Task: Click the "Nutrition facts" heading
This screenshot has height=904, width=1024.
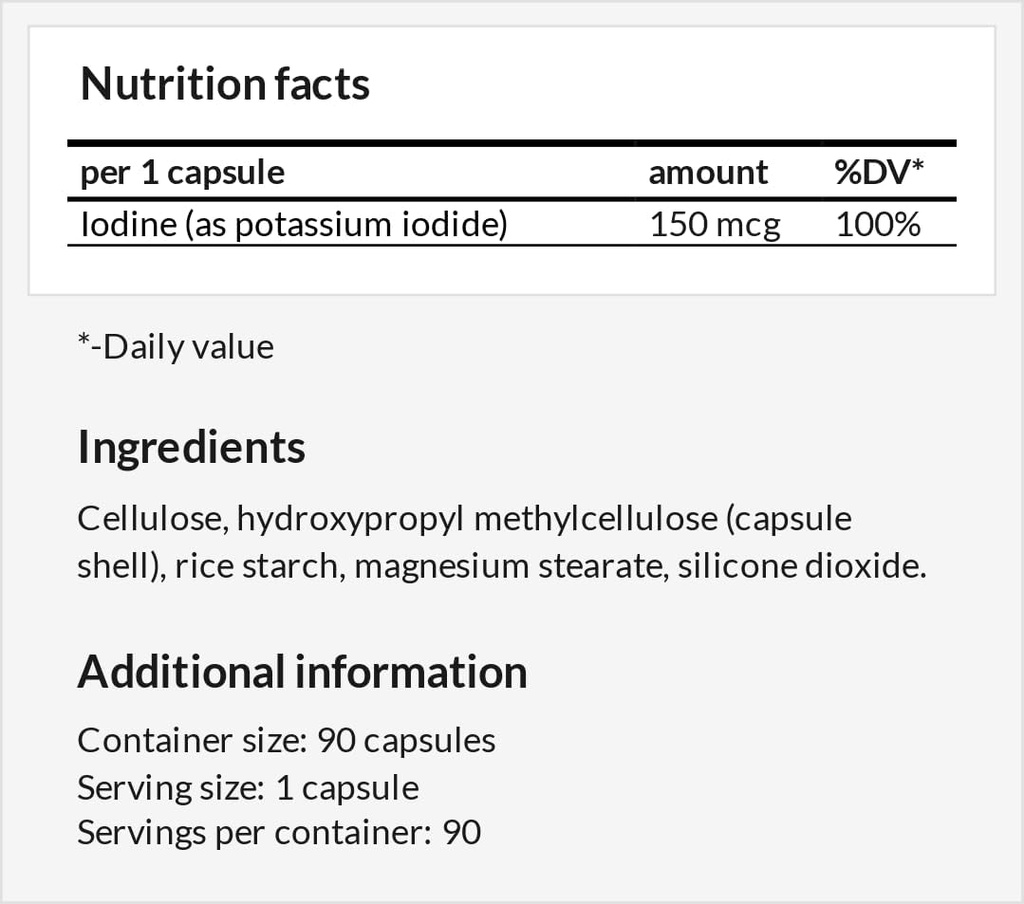Action: [225, 85]
